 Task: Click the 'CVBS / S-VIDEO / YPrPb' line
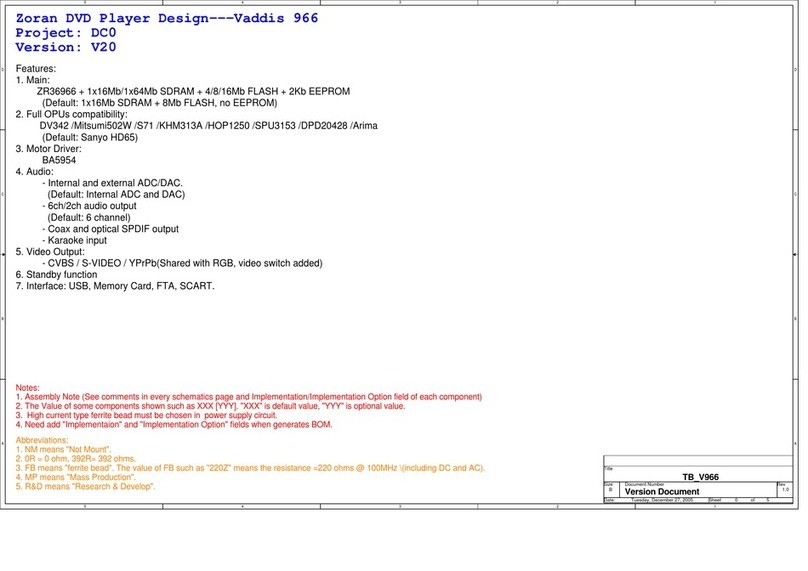182,263
